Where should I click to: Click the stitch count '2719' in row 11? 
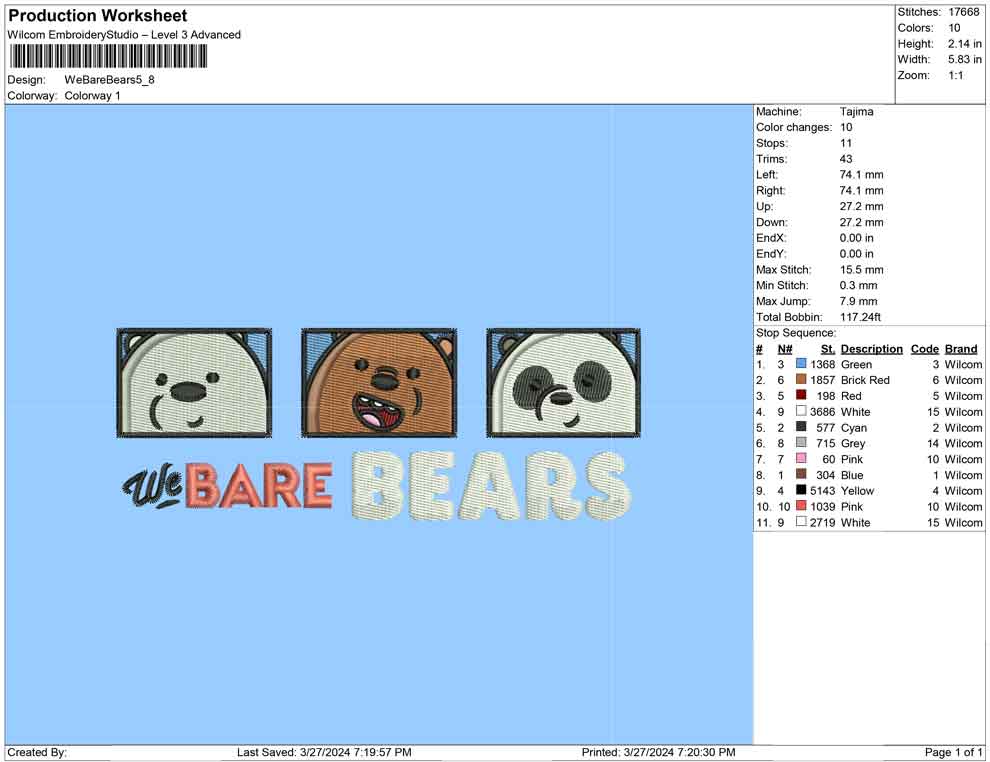pos(823,522)
